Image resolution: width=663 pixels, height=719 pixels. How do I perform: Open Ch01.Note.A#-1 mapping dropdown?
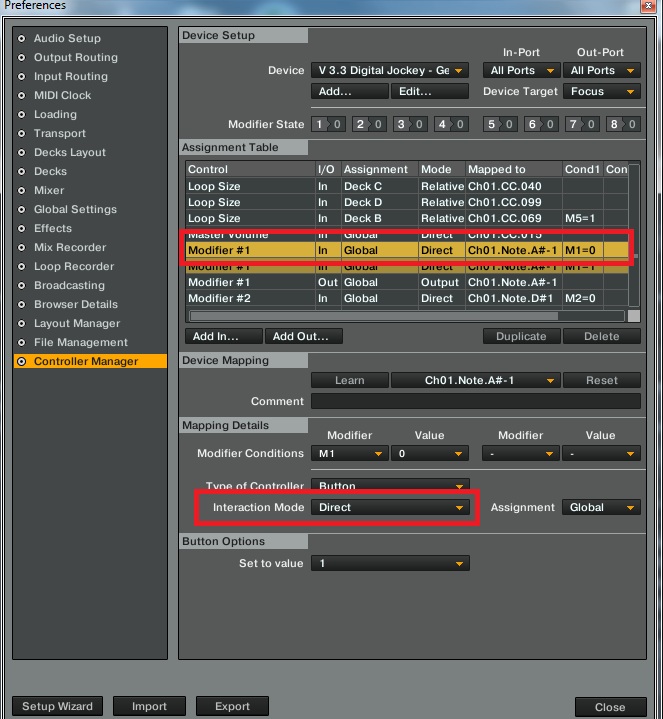point(475,381)
